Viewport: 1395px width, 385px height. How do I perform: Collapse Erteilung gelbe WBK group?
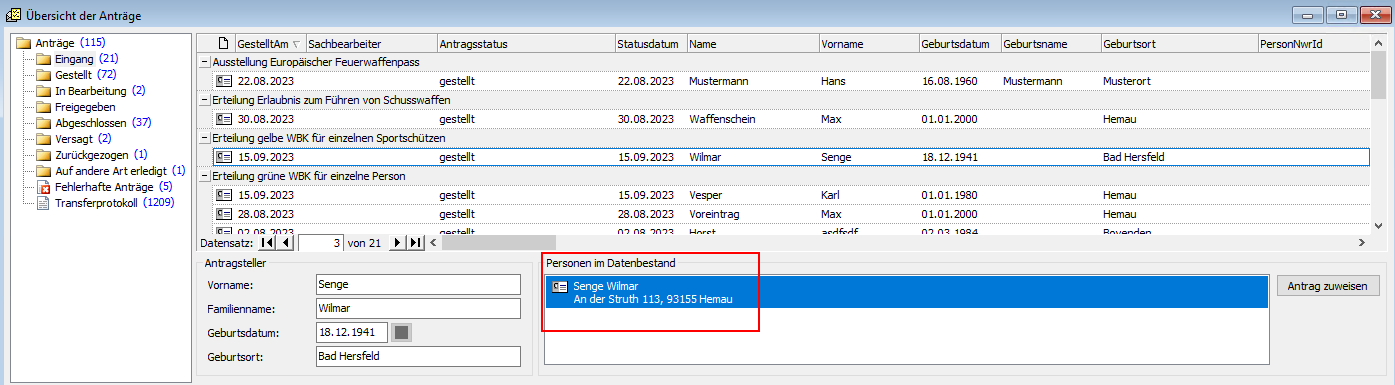click(204, 138)
